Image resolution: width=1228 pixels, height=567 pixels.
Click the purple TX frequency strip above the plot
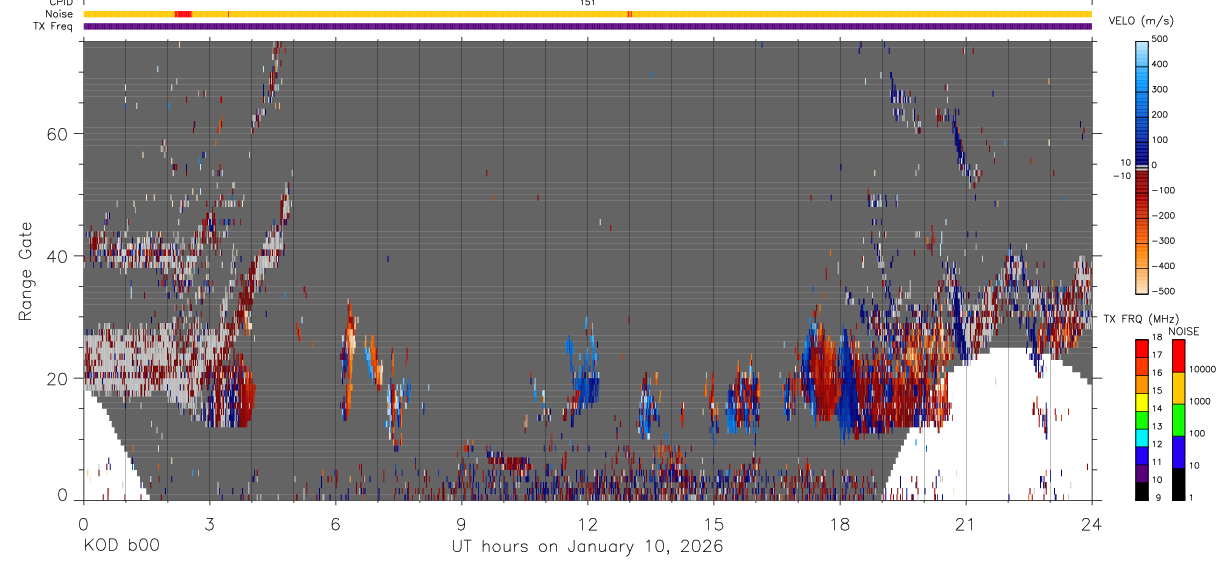click(587, 26)
